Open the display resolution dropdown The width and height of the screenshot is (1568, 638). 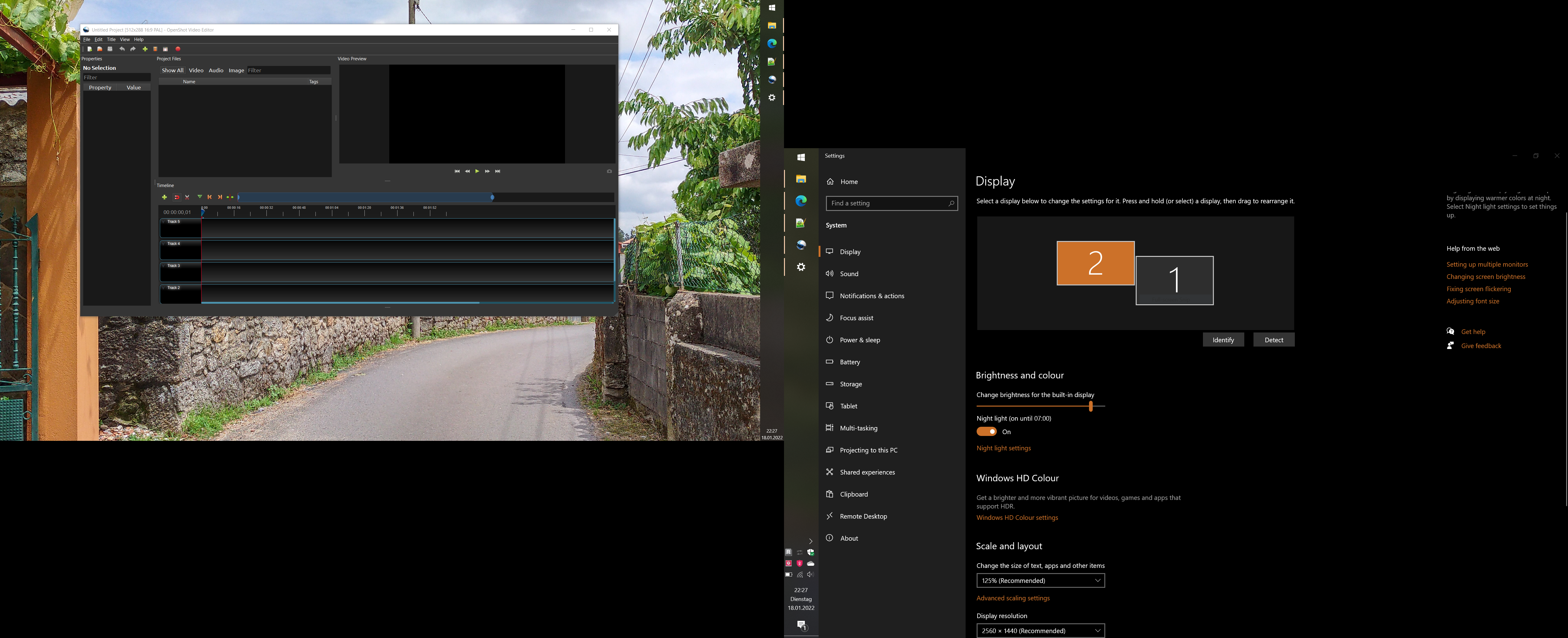[x=1040, y=631]
